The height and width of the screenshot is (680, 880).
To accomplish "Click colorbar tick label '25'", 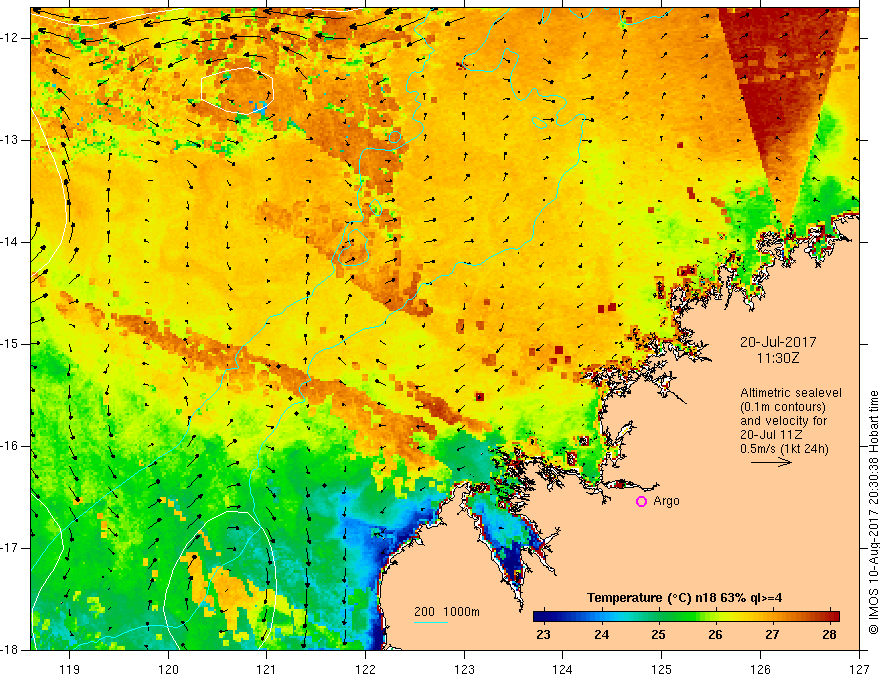I will tap(658, 635).
